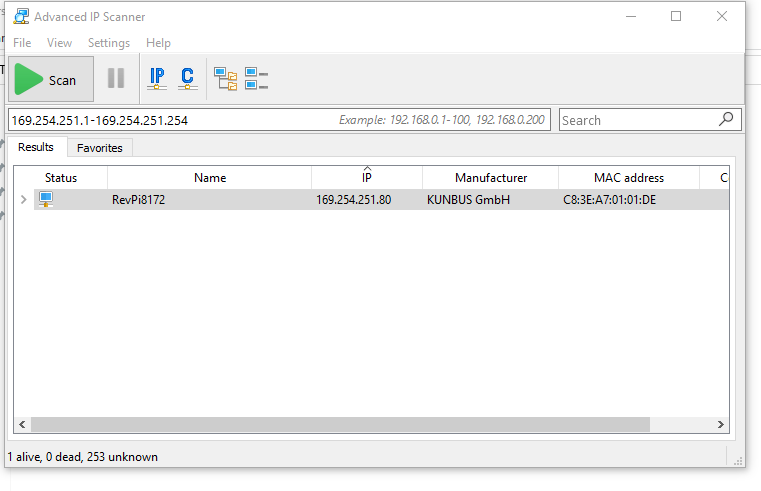Select the RevPi8172 computer status icon
761x491 pixels.
(x=46, y=199)
